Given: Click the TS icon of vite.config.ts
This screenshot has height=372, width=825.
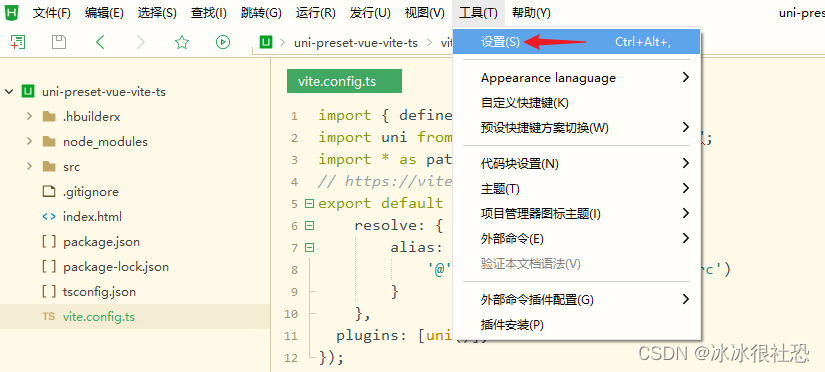Looking at the screenshot, I should point(49,317).
